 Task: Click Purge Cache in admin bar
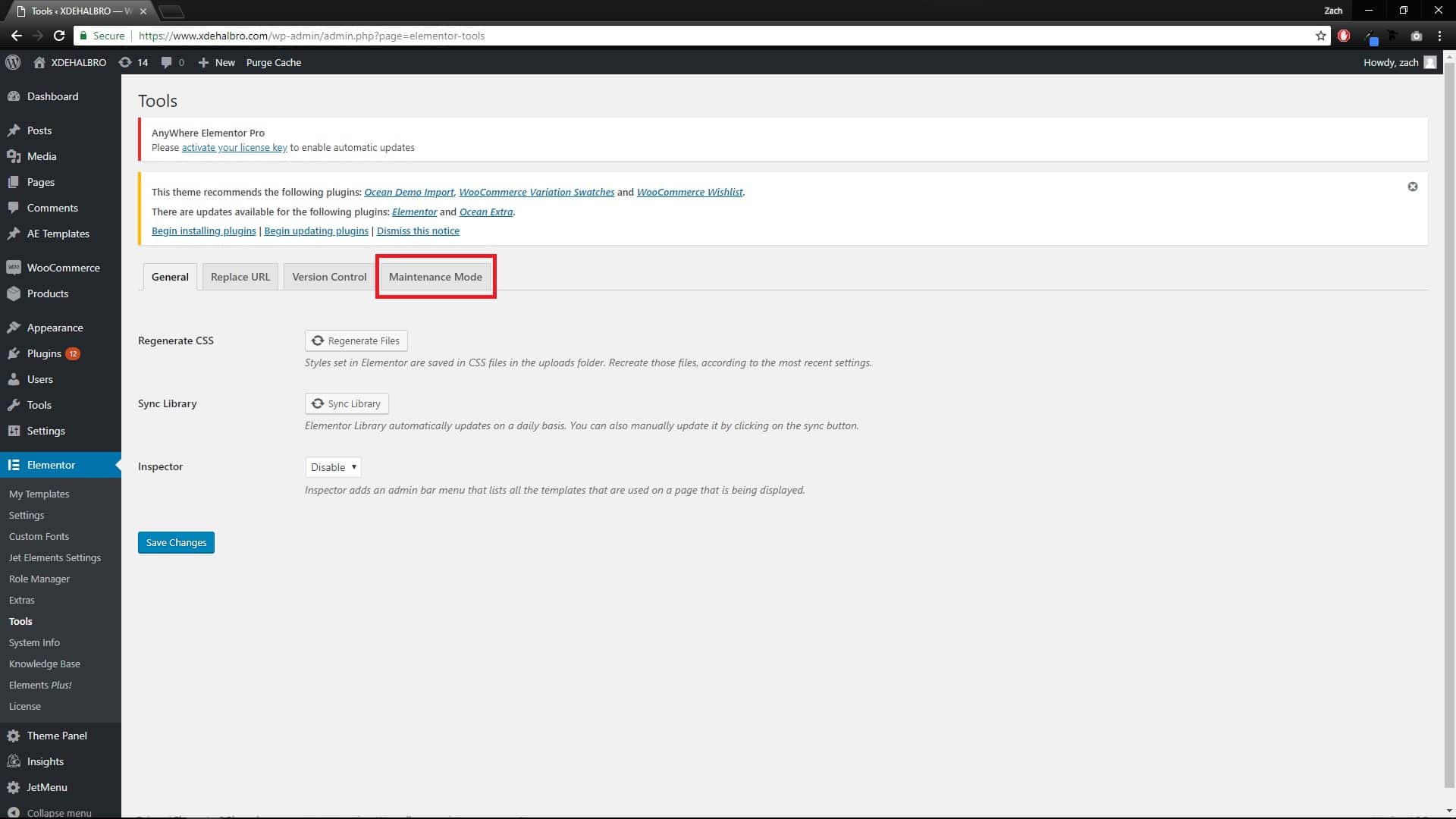tap(274, 62)
